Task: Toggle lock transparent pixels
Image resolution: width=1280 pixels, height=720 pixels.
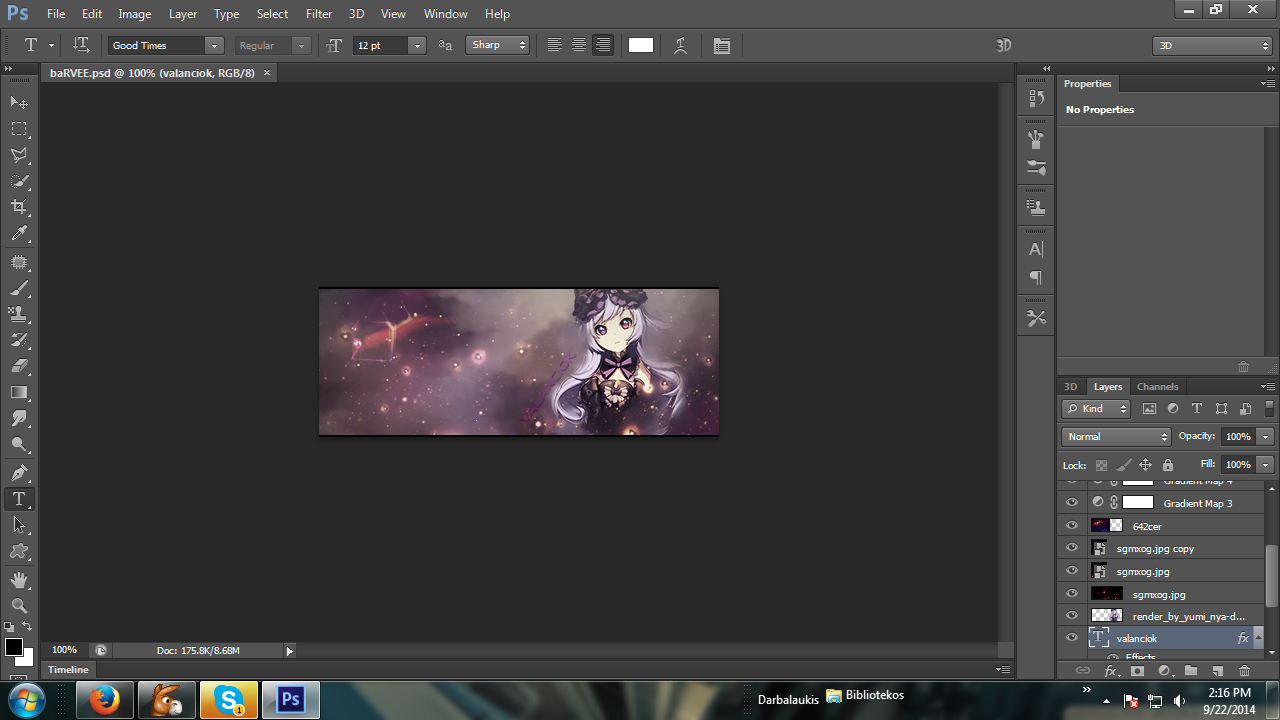Action: click(1101, 465)
